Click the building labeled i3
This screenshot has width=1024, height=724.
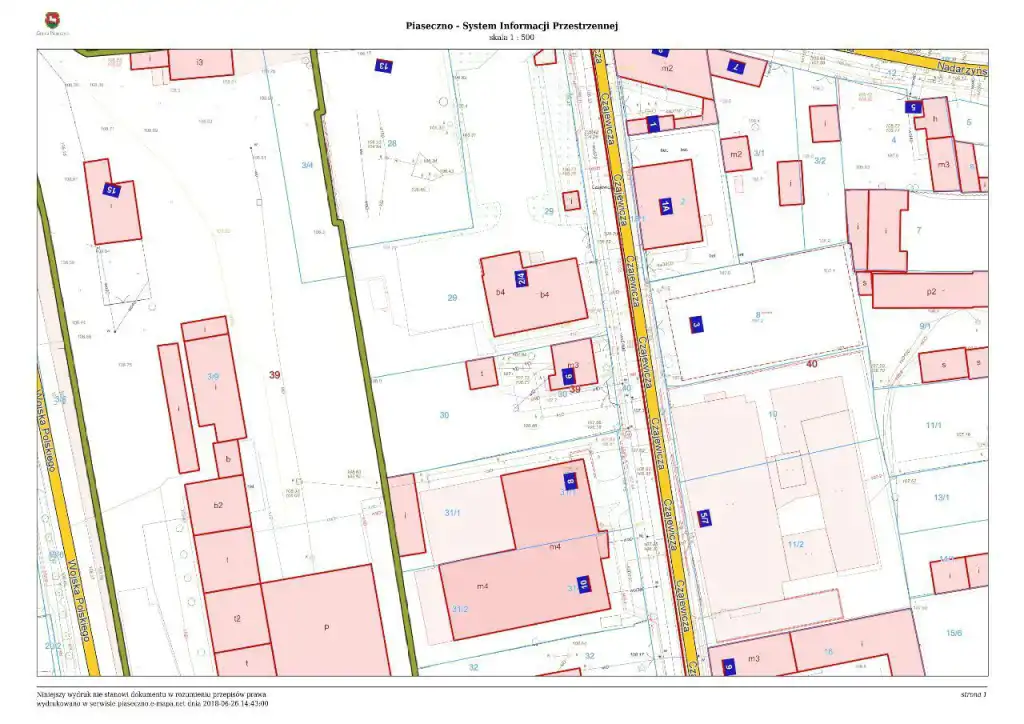(x=200, y=64)
